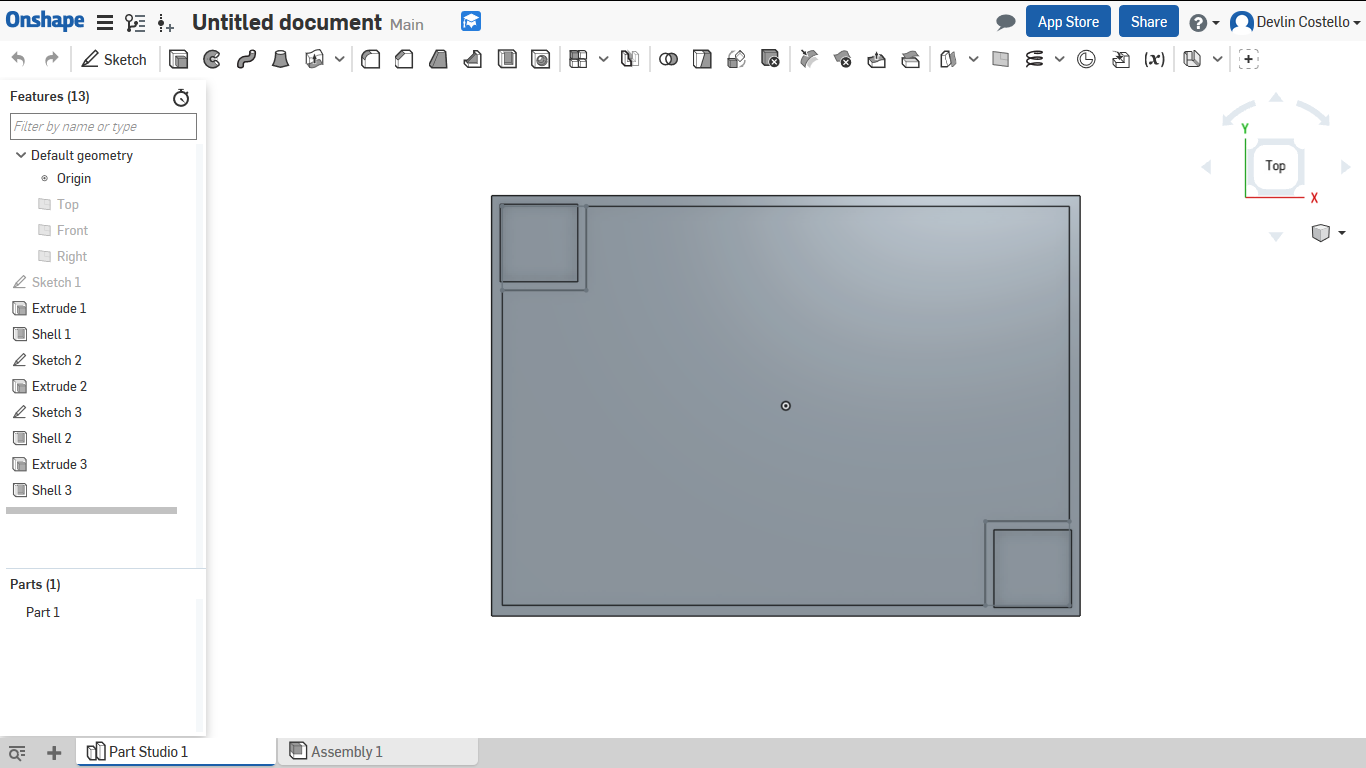
Task: Select the Derived tool
Action: coord(1121,59)
